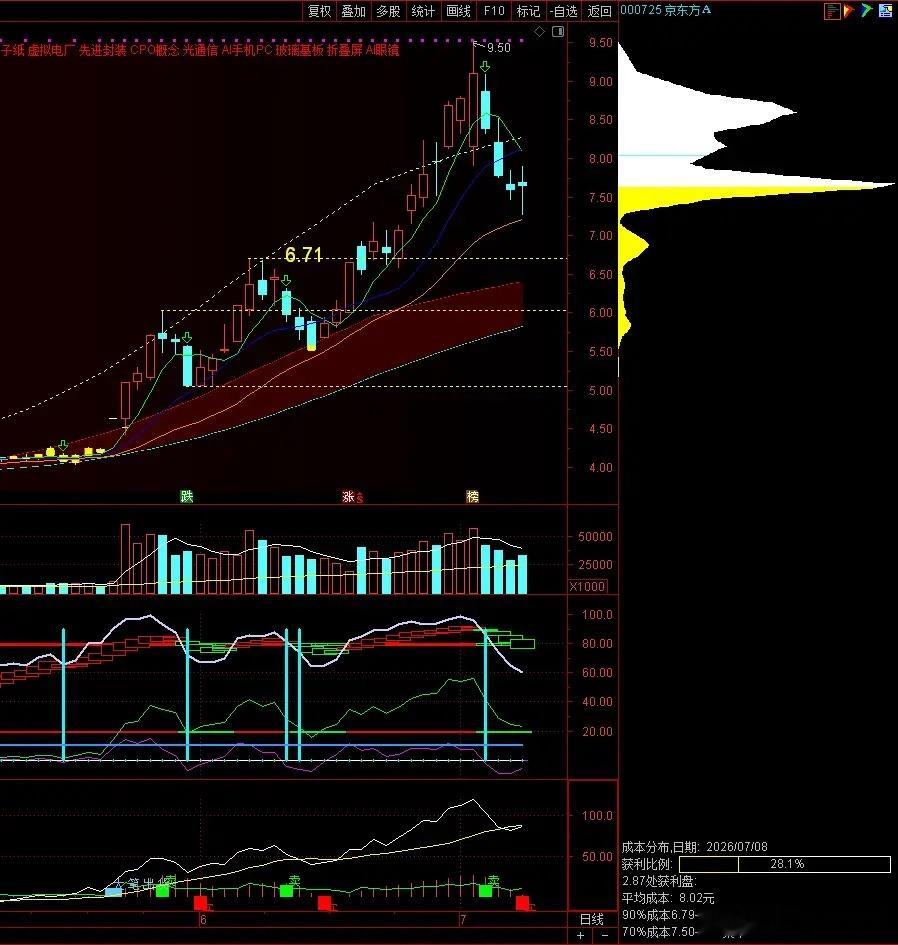Click the 榜 marker below the price chart

(x=473, y=496)
